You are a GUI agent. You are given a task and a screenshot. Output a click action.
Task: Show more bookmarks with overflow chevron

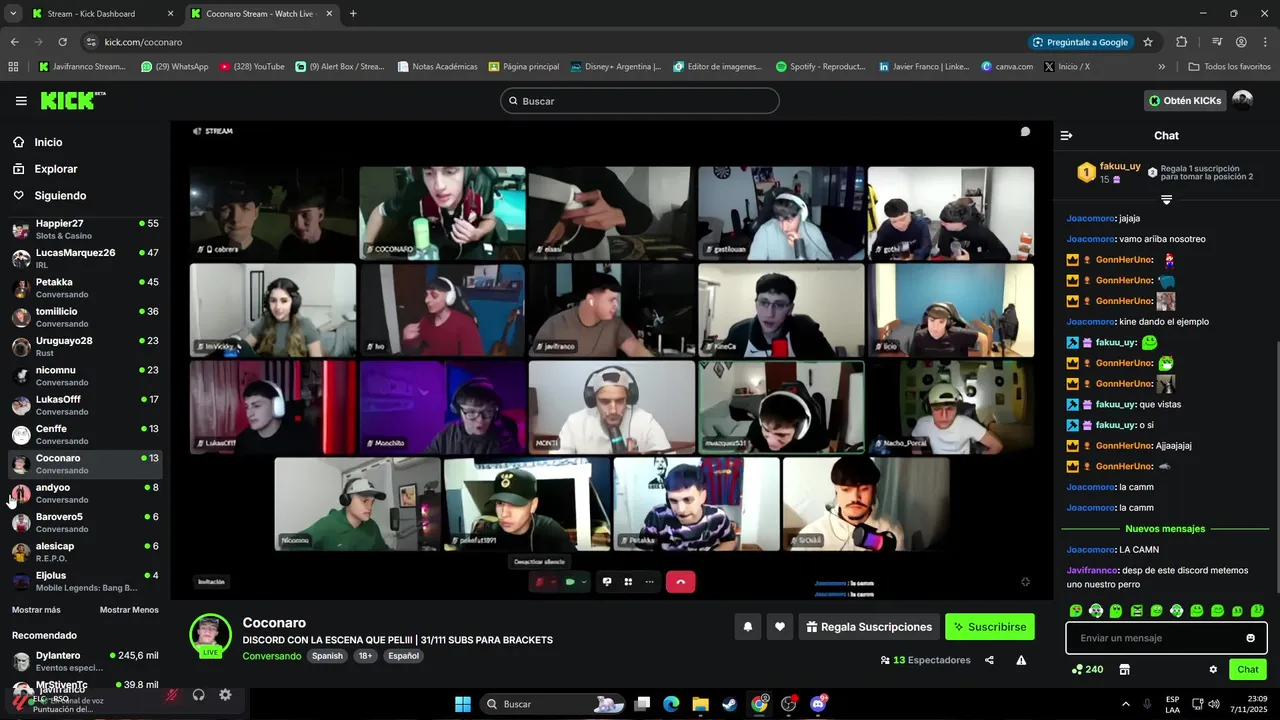pos(1161,67)
